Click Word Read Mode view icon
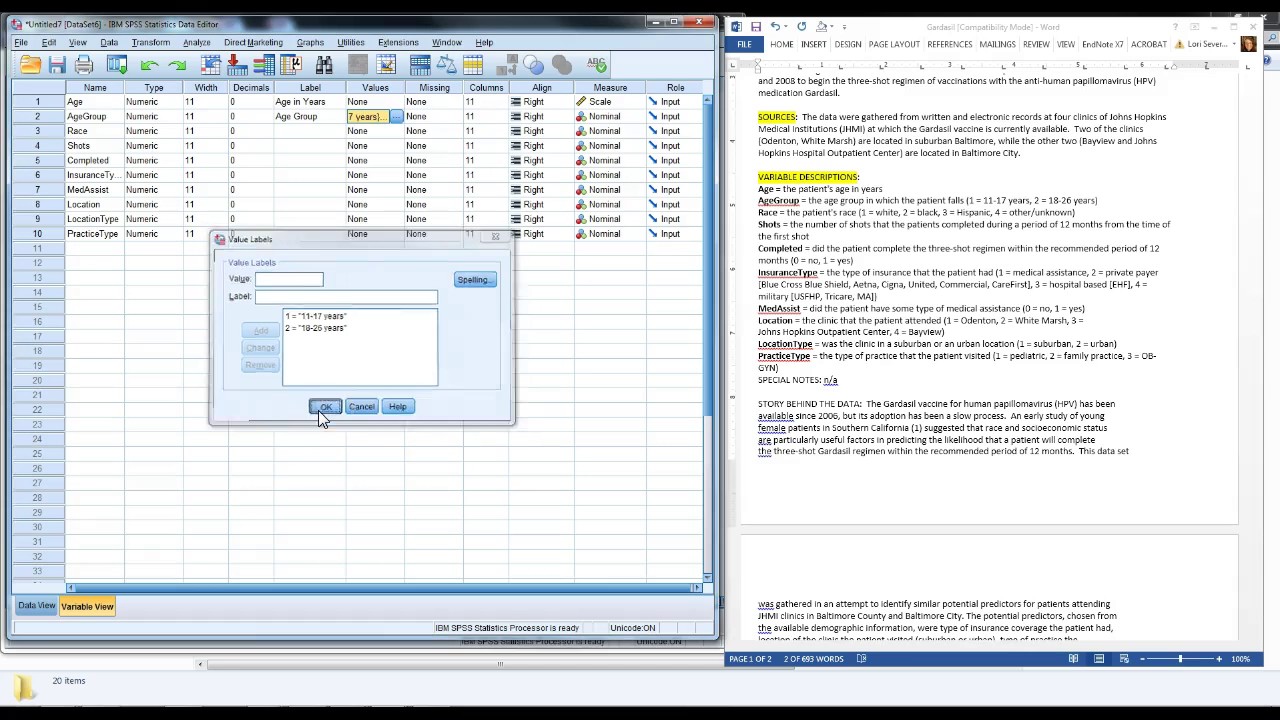 (x=1073, y=659)
